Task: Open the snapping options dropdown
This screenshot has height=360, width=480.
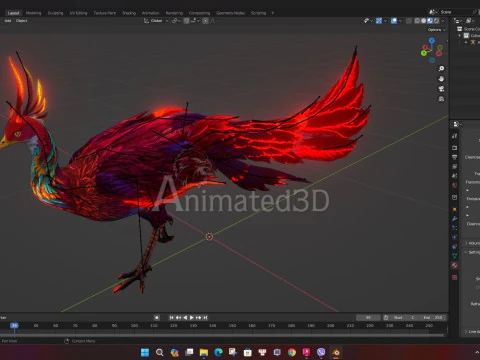Action: [195, 21]
